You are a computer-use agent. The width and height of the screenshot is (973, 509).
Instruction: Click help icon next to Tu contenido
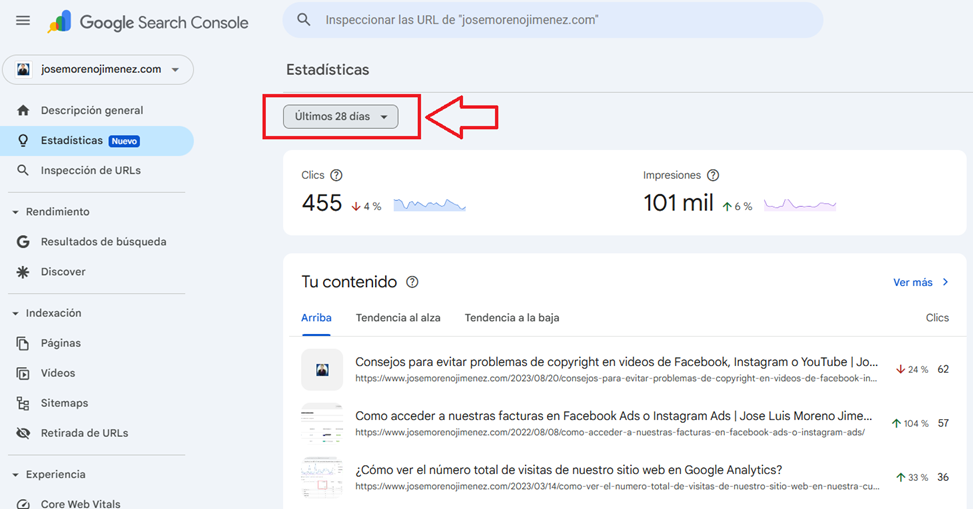[412, 283]
